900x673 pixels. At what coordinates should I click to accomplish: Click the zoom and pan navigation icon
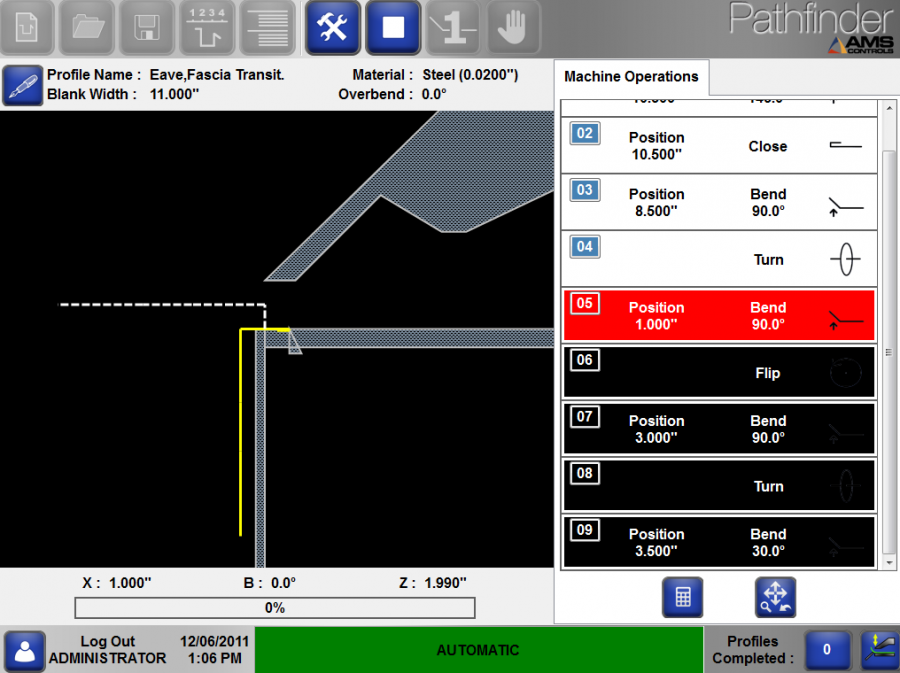775,596
